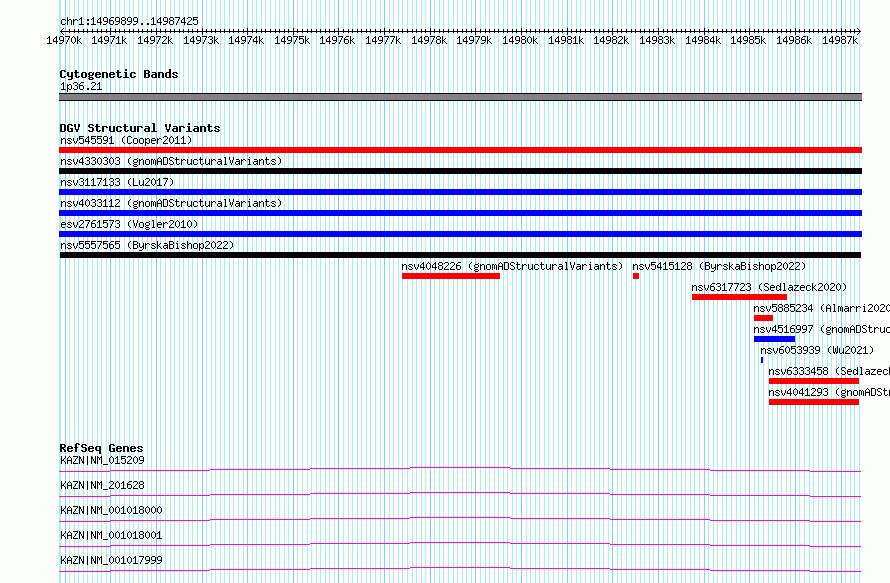
Task: Click the 14971k ruler tick label
Action: coord(109,40)
